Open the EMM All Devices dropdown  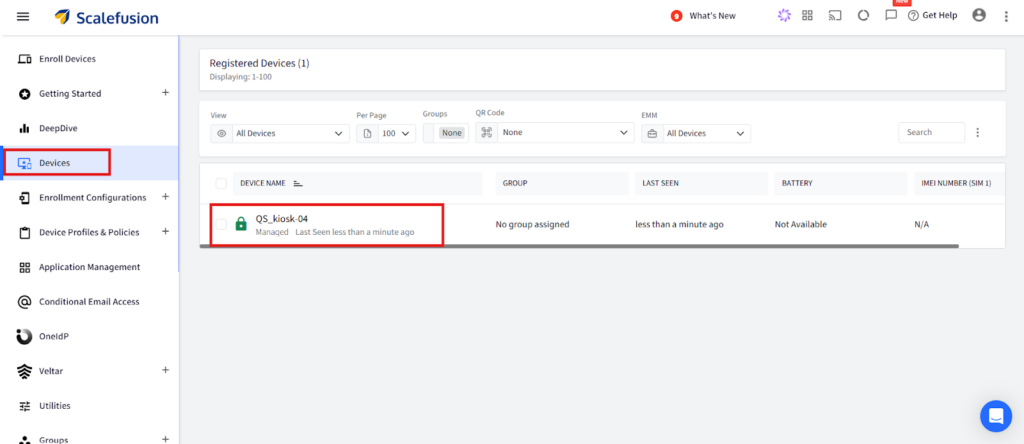click(706, 133)
